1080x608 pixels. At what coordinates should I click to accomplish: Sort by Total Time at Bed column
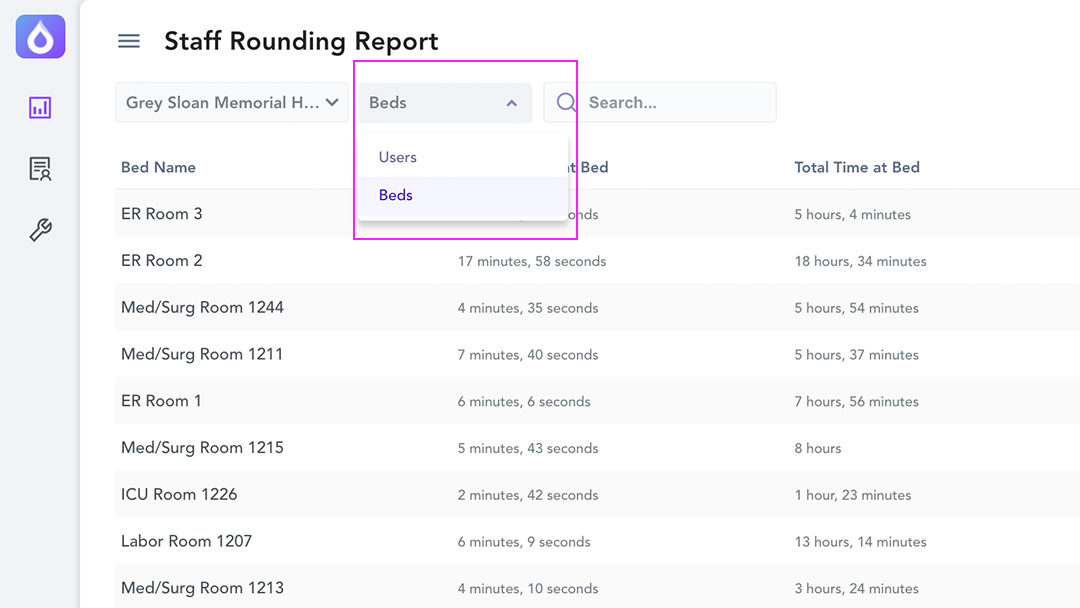pos(856,167)
